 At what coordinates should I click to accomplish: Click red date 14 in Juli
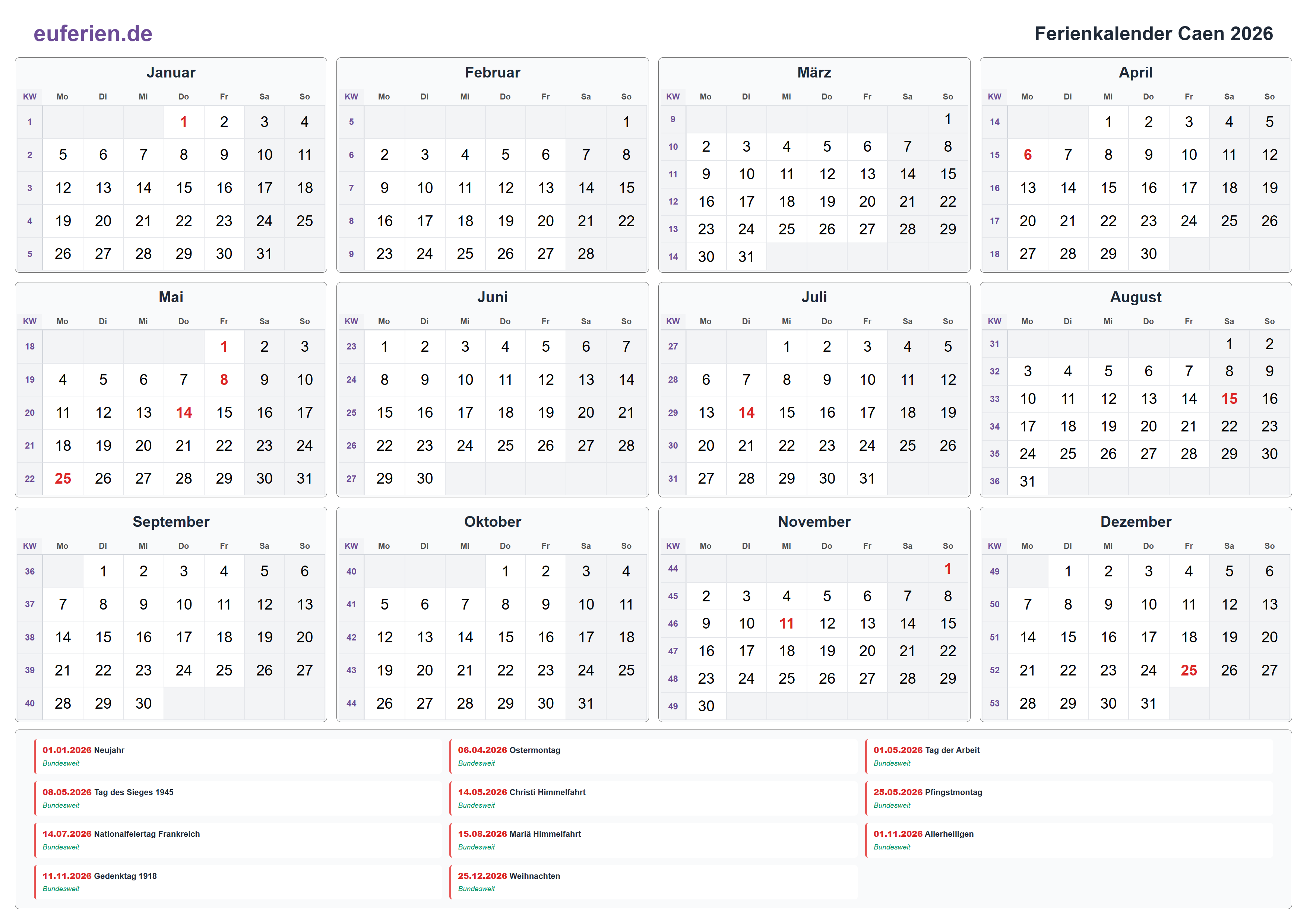pyautogui.click(x=746, y=413)
